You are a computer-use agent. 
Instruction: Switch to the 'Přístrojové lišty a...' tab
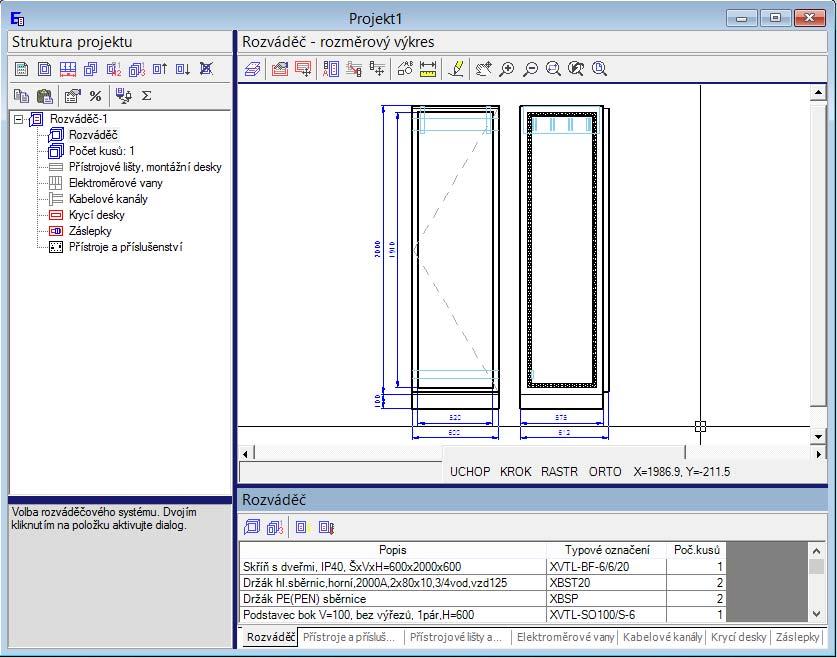pos(457,637)
